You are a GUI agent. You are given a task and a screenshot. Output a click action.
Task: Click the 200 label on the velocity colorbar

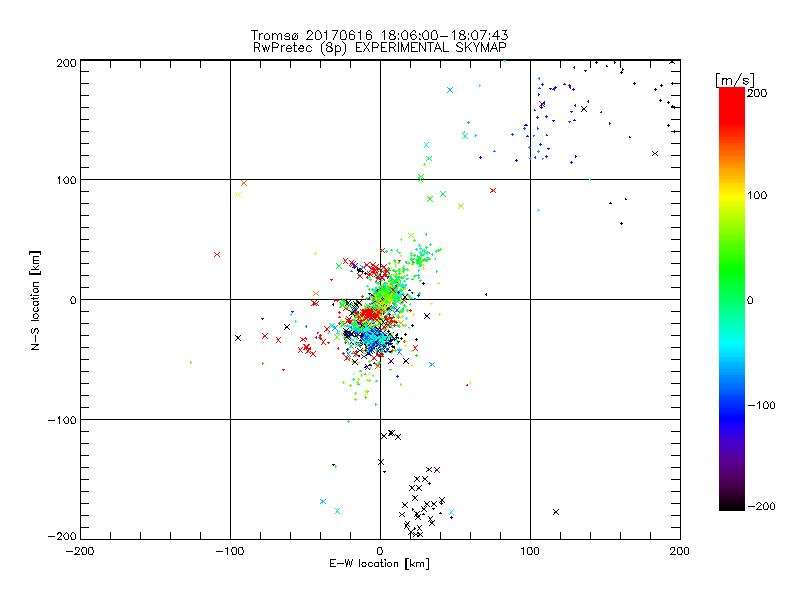pyautogui.click(x=757, y=93)
